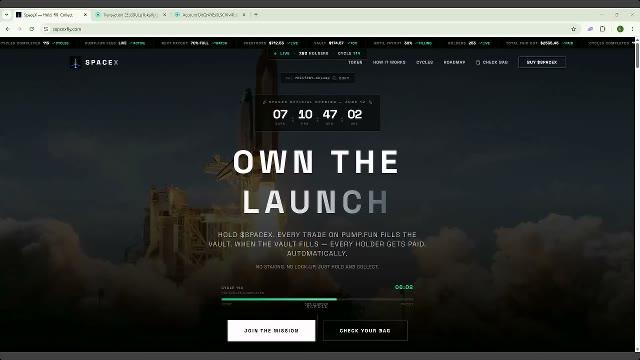
Task: Click the SPACEX brand name text
Action: click(102, 62)
